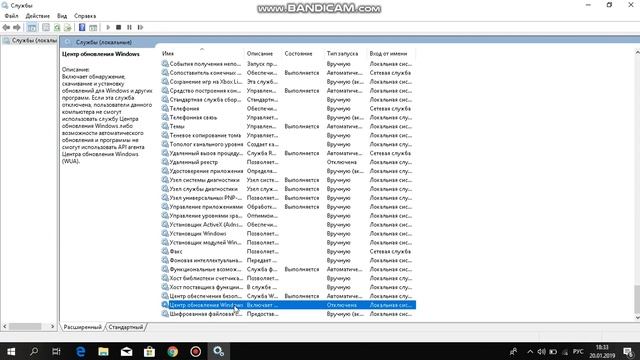Screen dimensions: 640x360
Task: Switch to the Расширенный tab
Action: [x=82, y=327]
